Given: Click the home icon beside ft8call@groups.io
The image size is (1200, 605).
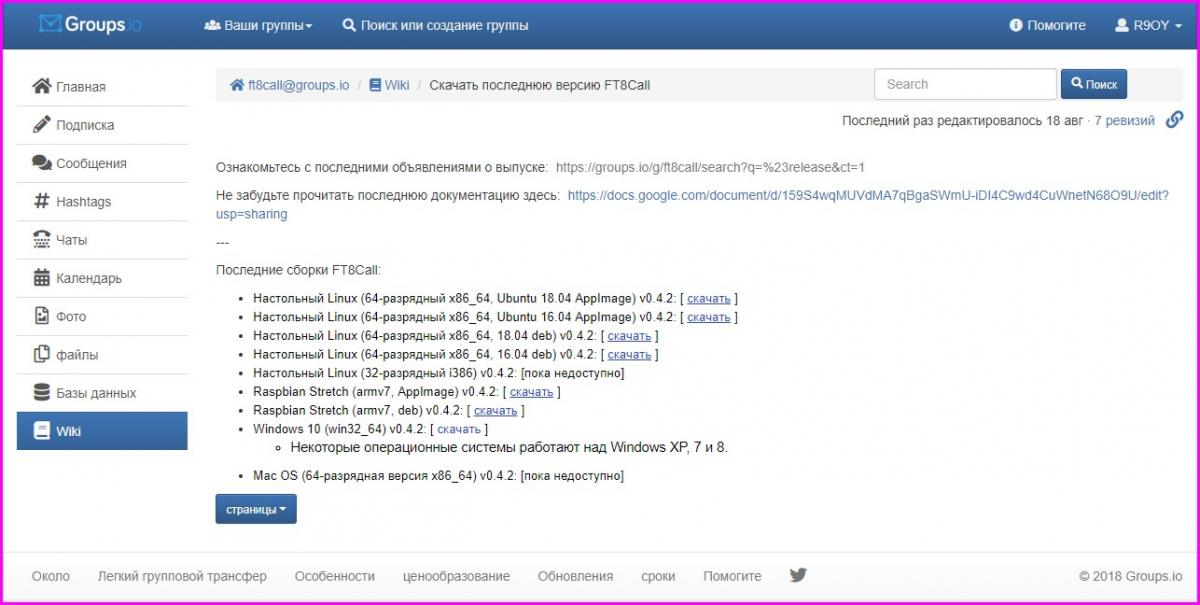Looking at the screenshot, I should pos(237,85).
